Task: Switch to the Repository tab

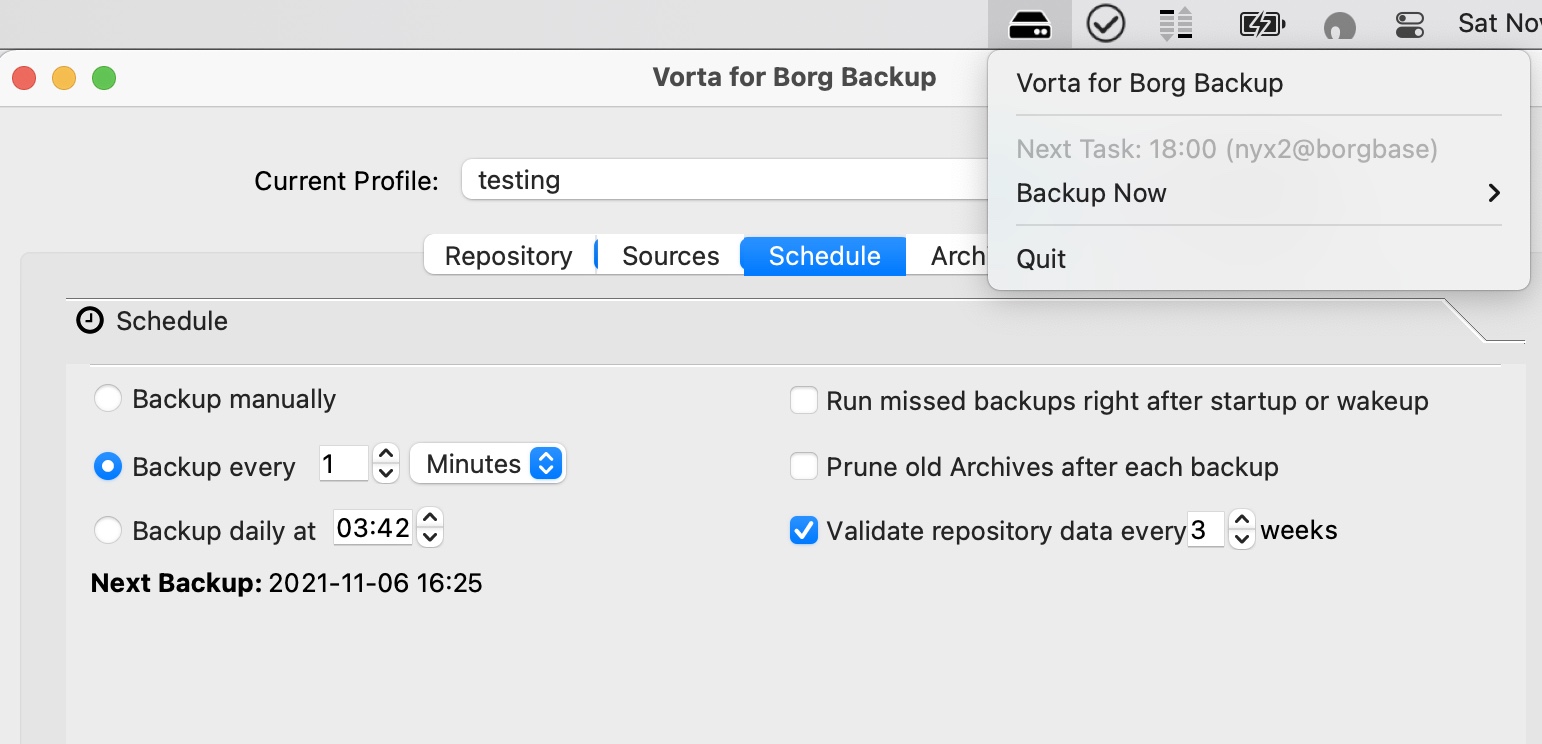Action: 510,256
